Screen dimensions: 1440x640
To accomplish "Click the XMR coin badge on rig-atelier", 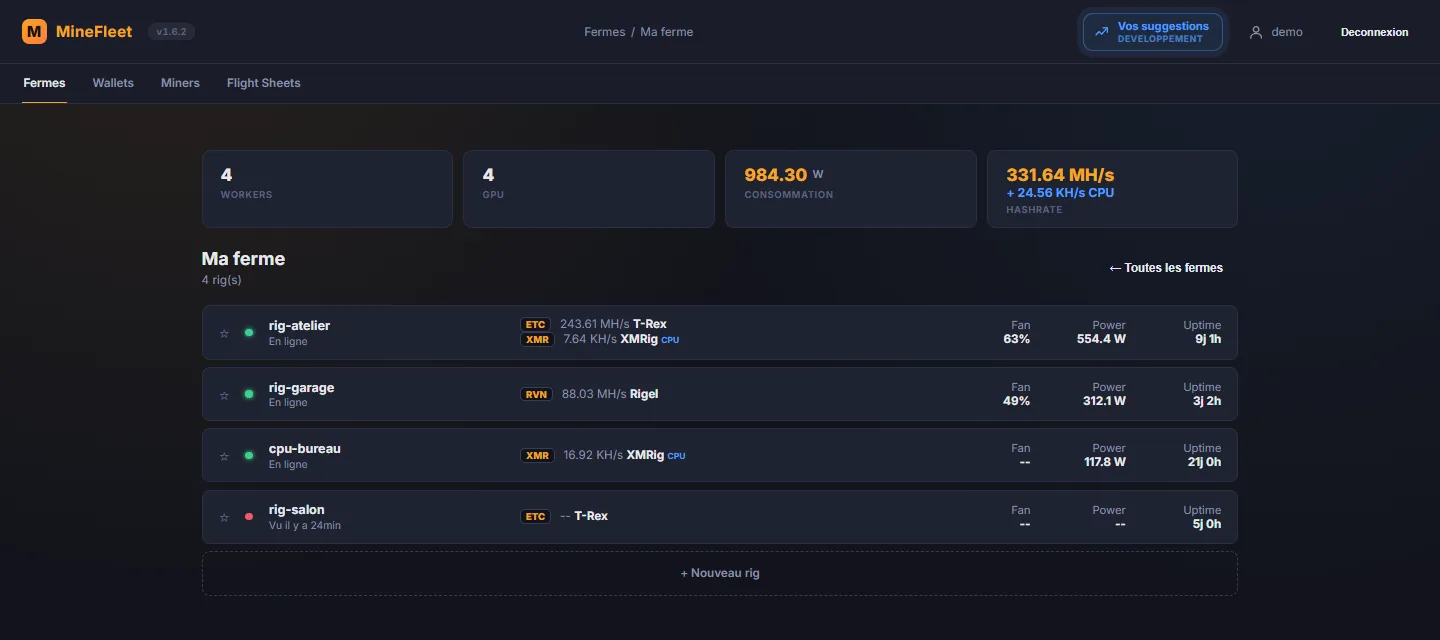I will (537, 339).
